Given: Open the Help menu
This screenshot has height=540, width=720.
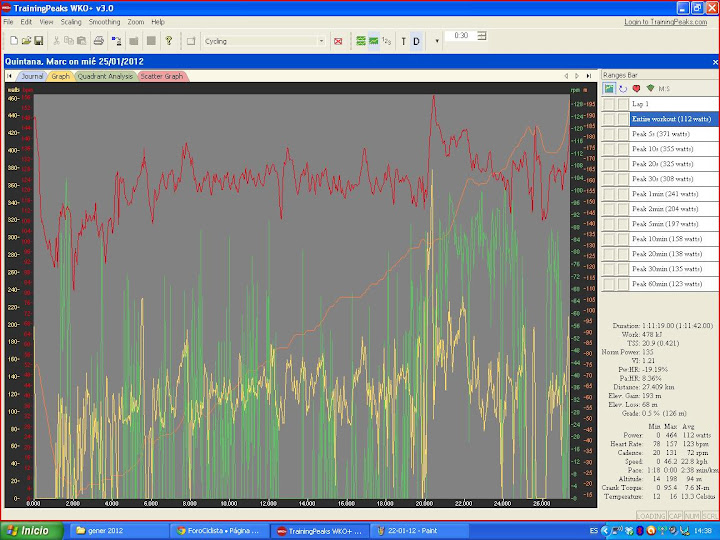Looking at the screenshot, I should [158, 22].
